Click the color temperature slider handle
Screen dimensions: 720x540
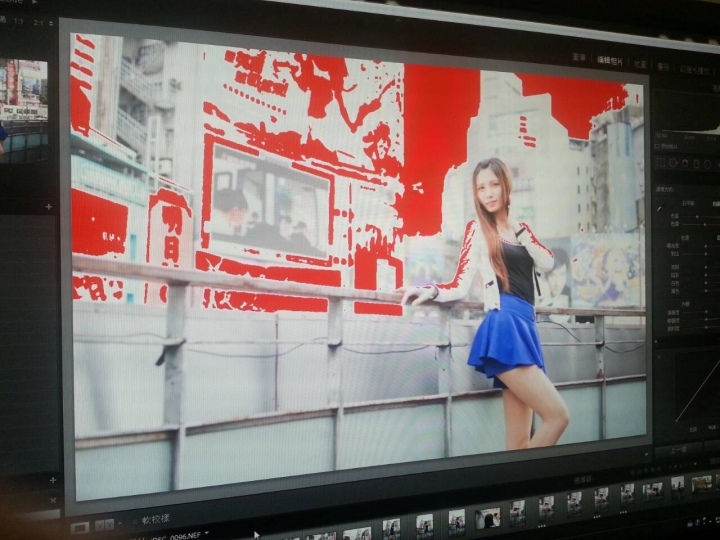(697, 217)
